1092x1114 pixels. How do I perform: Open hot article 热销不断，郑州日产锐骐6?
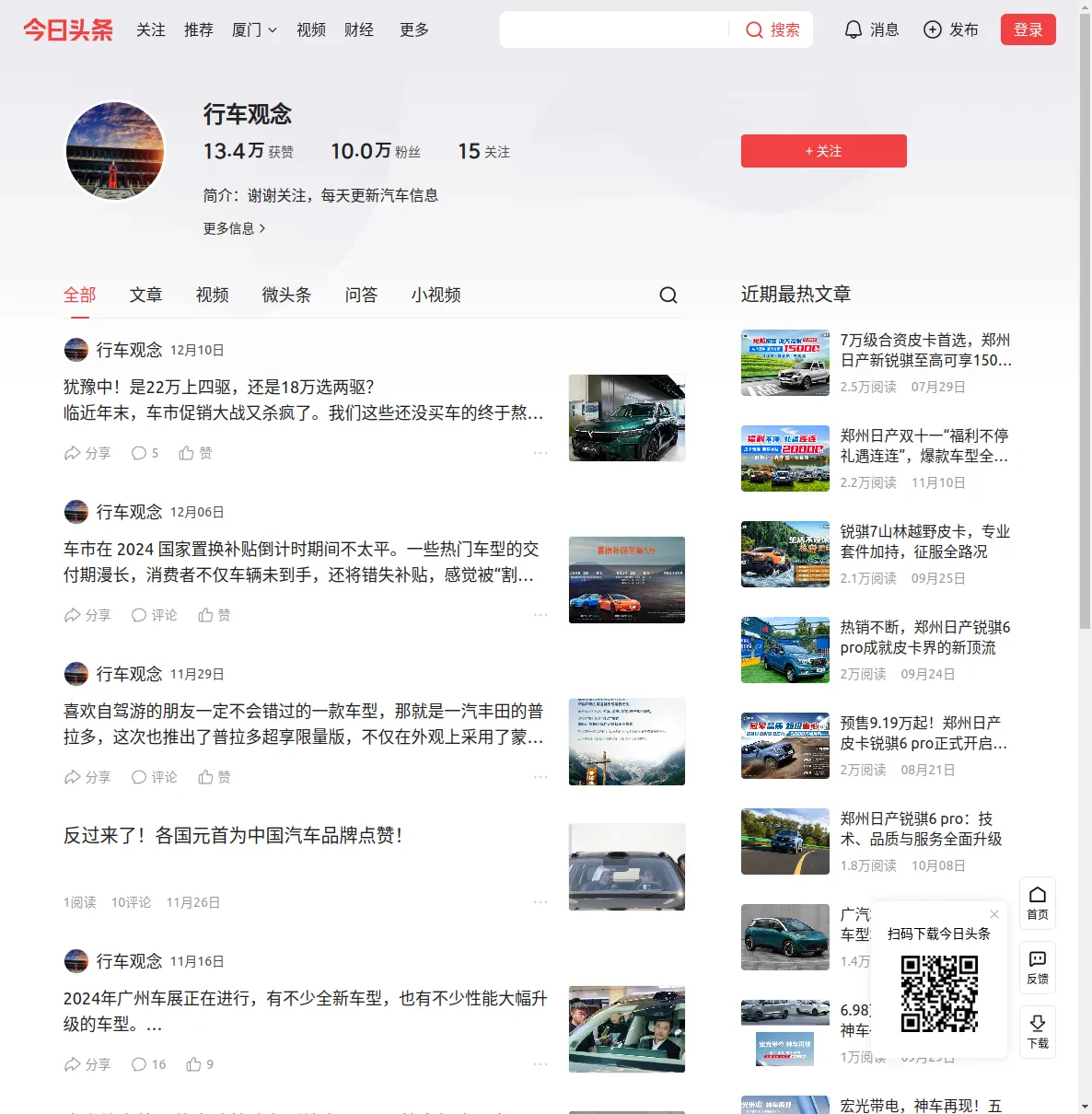(925, 637)
